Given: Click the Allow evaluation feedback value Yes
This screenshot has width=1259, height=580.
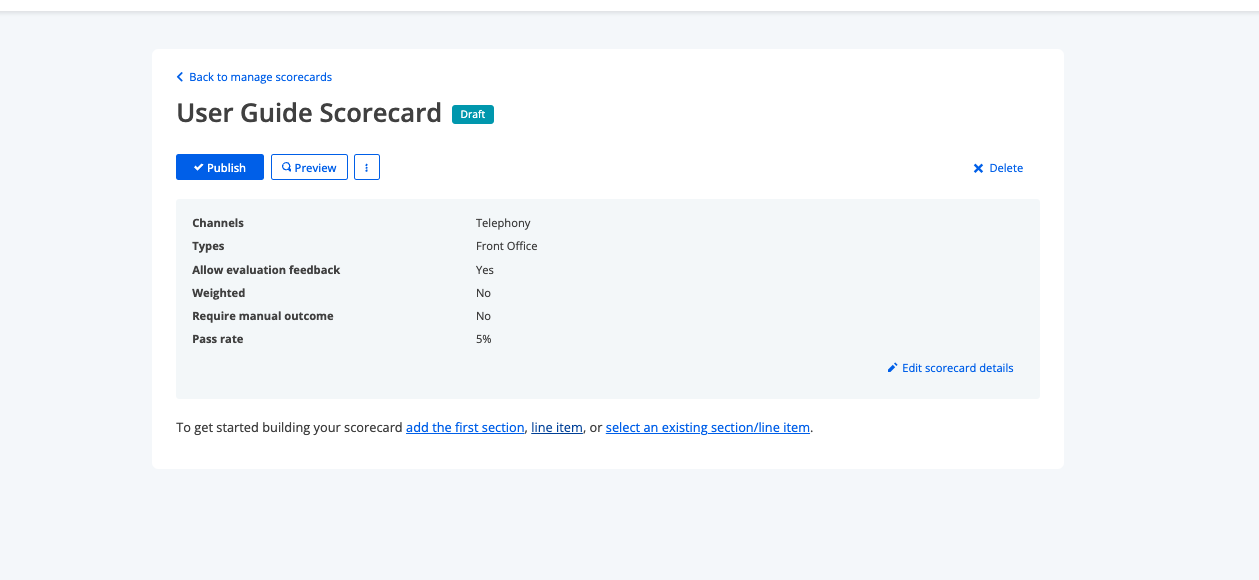Looking at the screenshot, I should [484, 269].
